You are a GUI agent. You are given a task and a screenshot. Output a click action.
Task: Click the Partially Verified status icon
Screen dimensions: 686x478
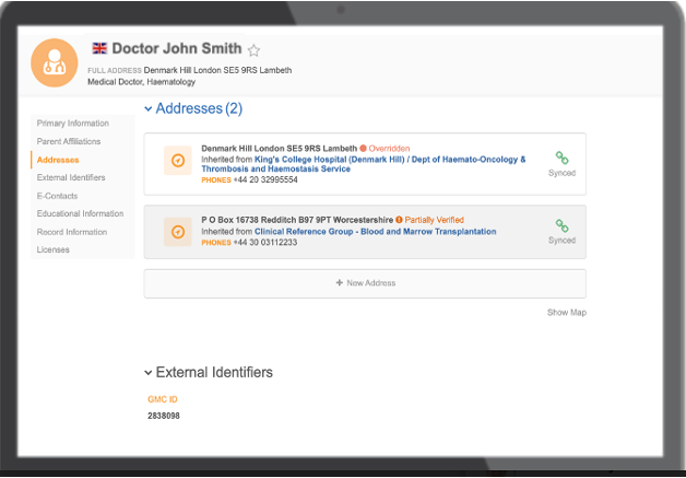tap(399, 220)
